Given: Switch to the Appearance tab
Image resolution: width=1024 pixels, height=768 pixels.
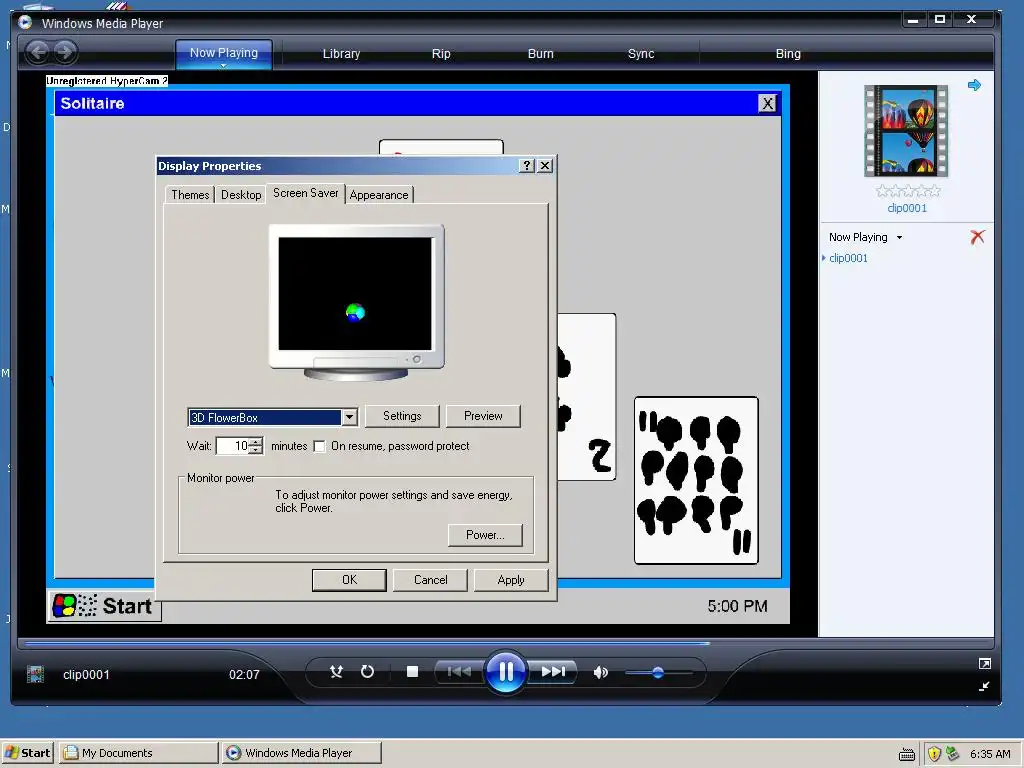Looking at the screenshot, I should (x=379, y=195).
